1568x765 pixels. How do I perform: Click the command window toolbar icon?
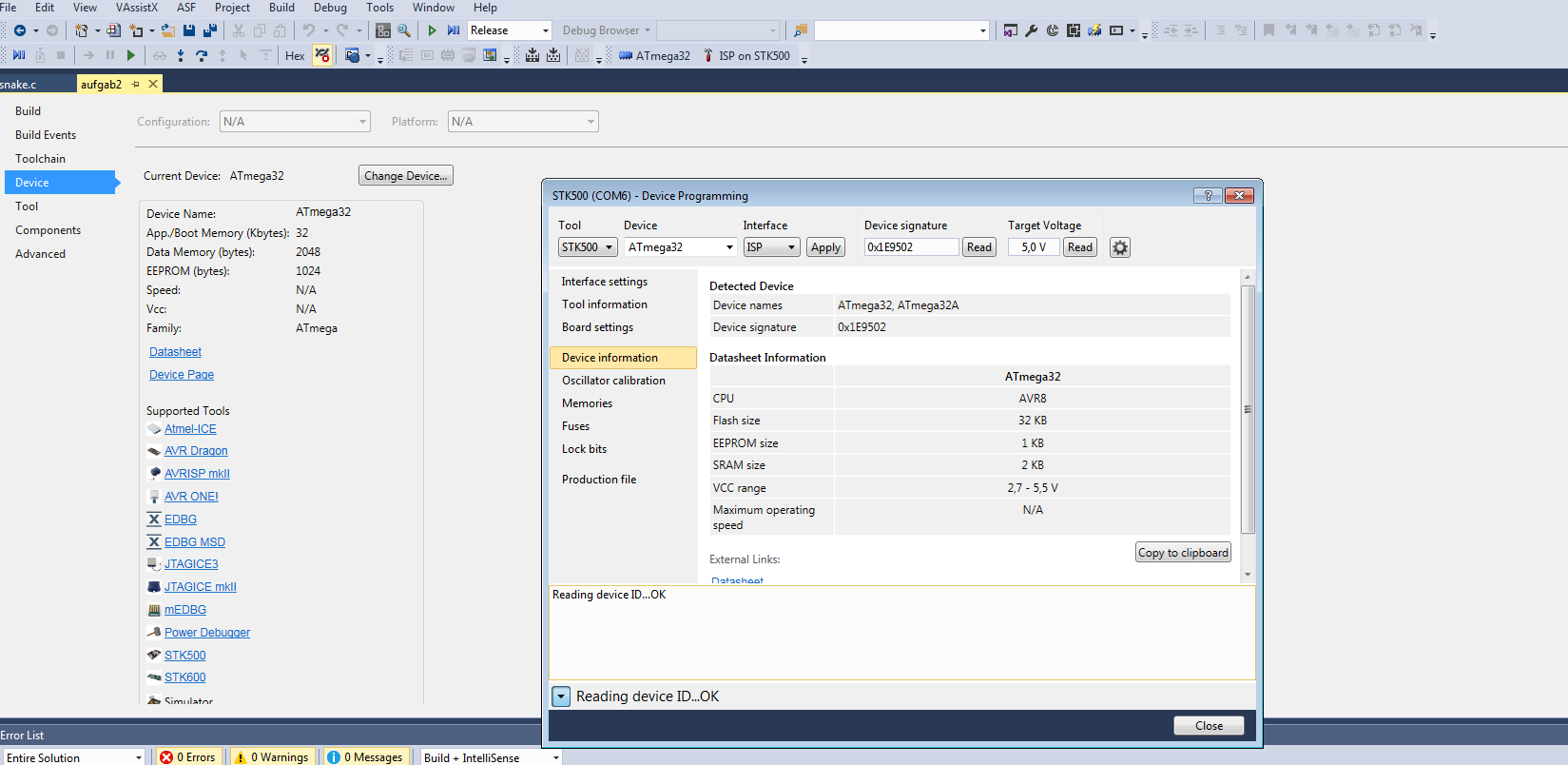click(1116, 30)
